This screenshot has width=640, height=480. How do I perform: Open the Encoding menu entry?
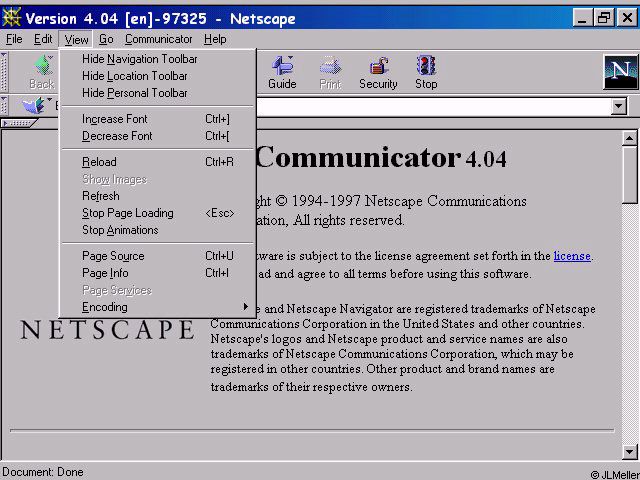coord(158,307)
